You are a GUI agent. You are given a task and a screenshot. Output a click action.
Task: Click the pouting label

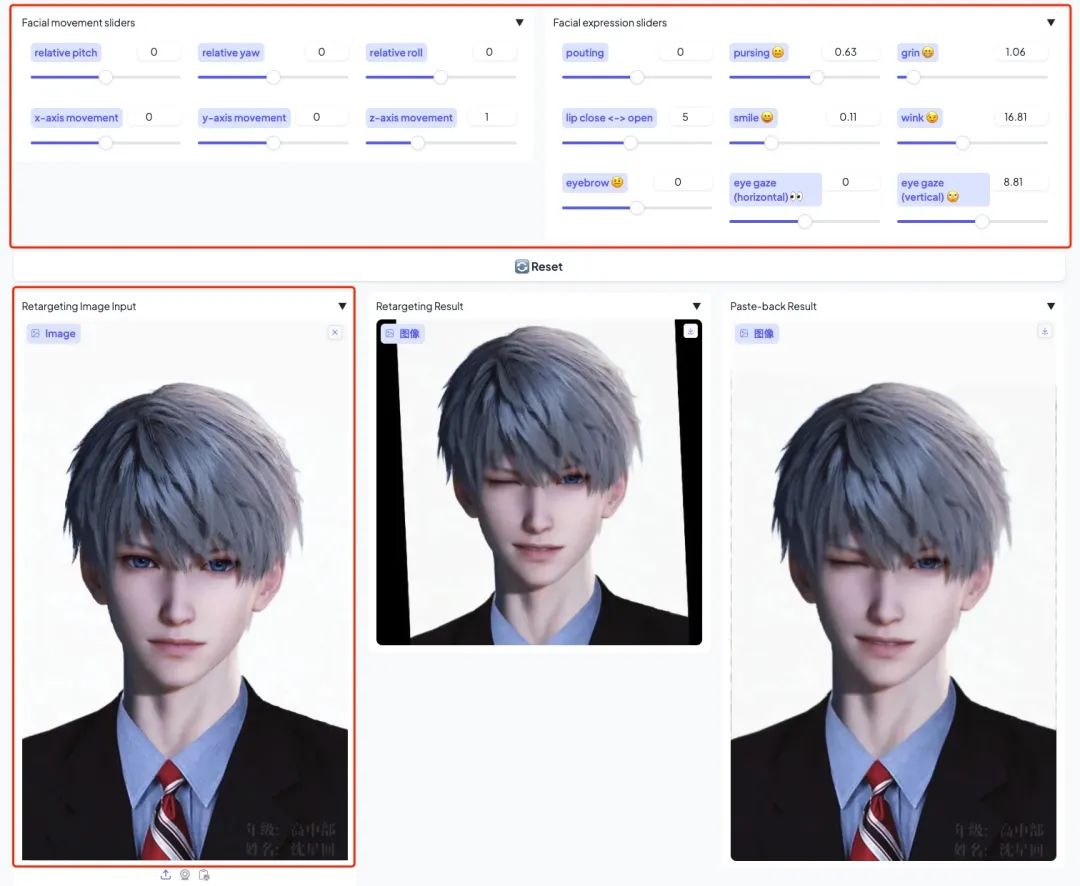point(585,52)
